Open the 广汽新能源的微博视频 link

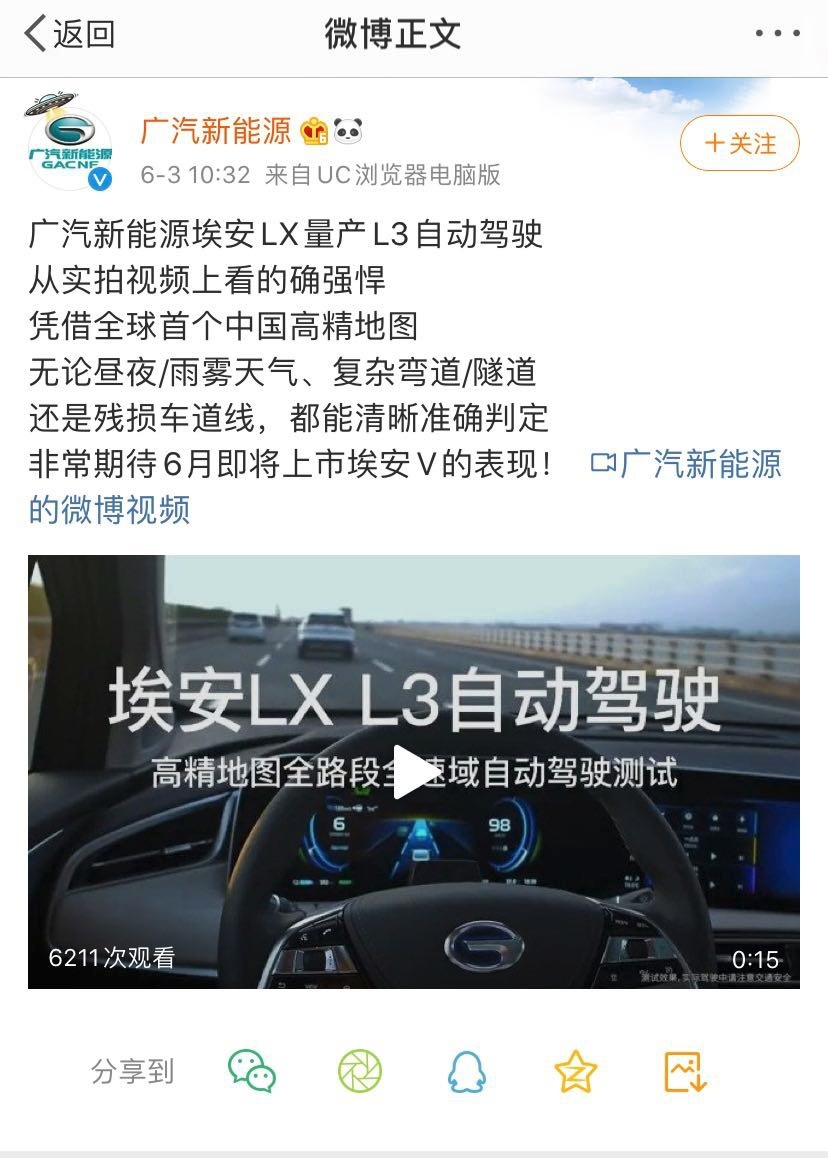405,487
